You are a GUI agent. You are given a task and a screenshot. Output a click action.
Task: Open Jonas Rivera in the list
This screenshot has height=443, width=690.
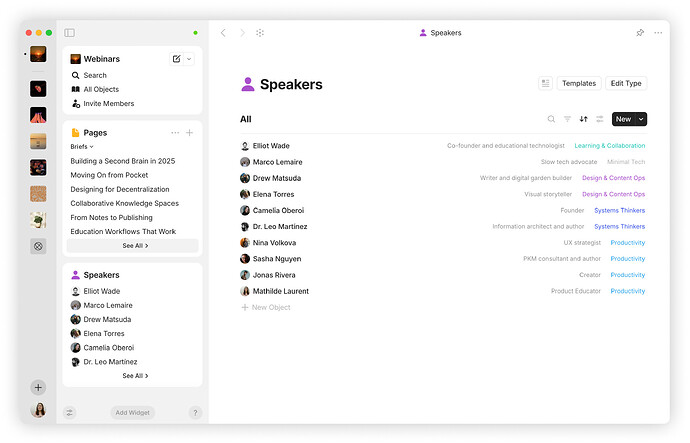(274, 275)
